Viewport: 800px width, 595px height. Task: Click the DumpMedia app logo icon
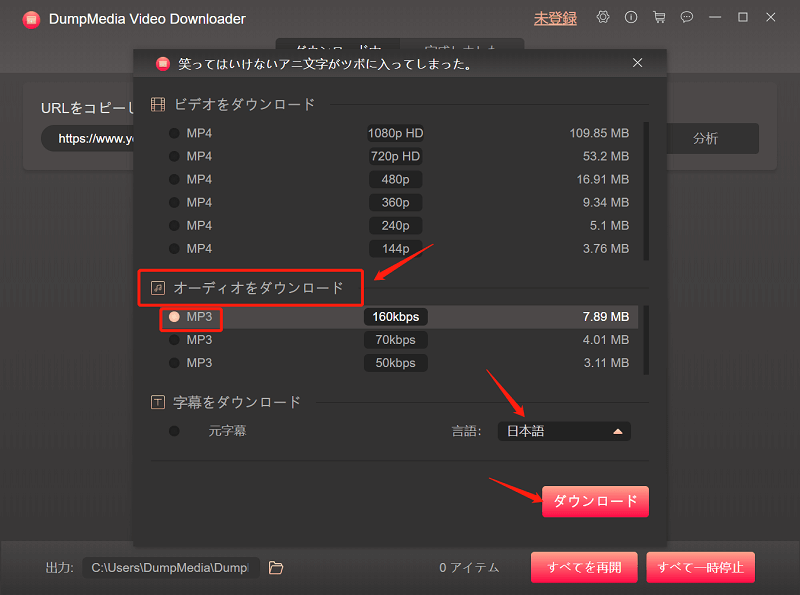point(31,20)
